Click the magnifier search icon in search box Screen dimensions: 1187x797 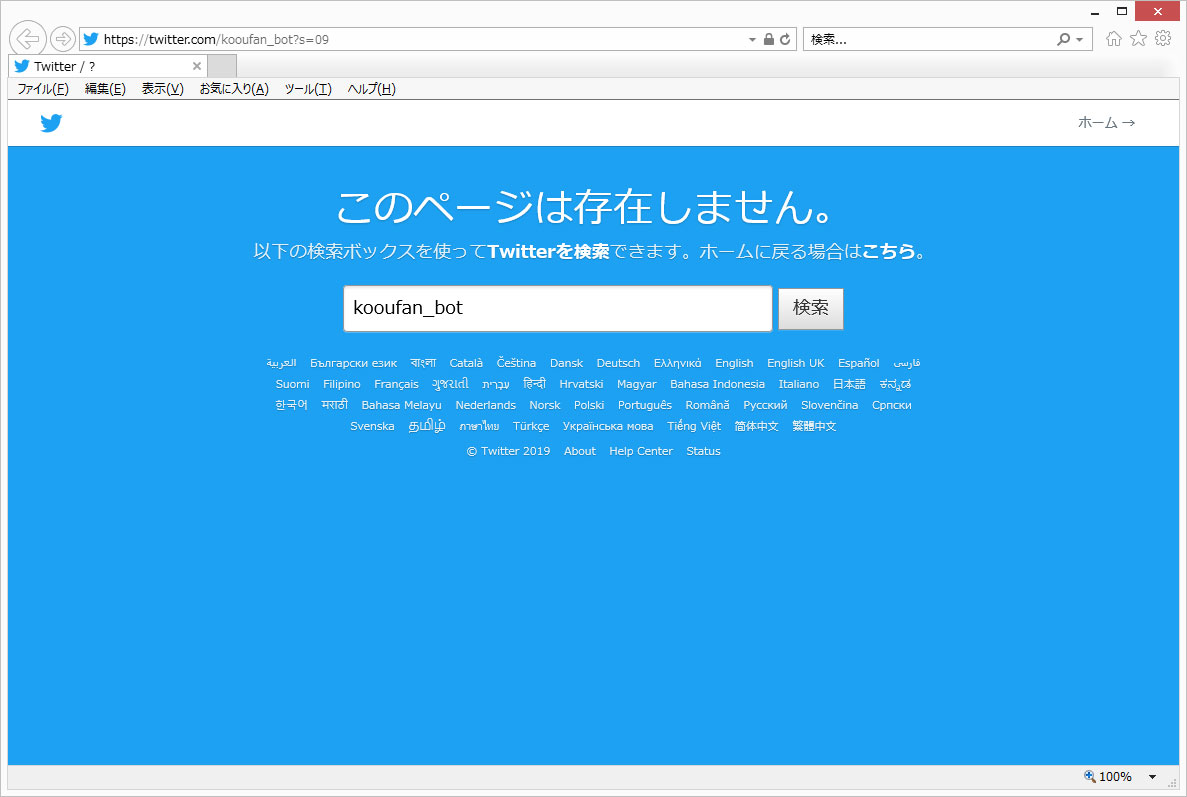(1064, 39)
